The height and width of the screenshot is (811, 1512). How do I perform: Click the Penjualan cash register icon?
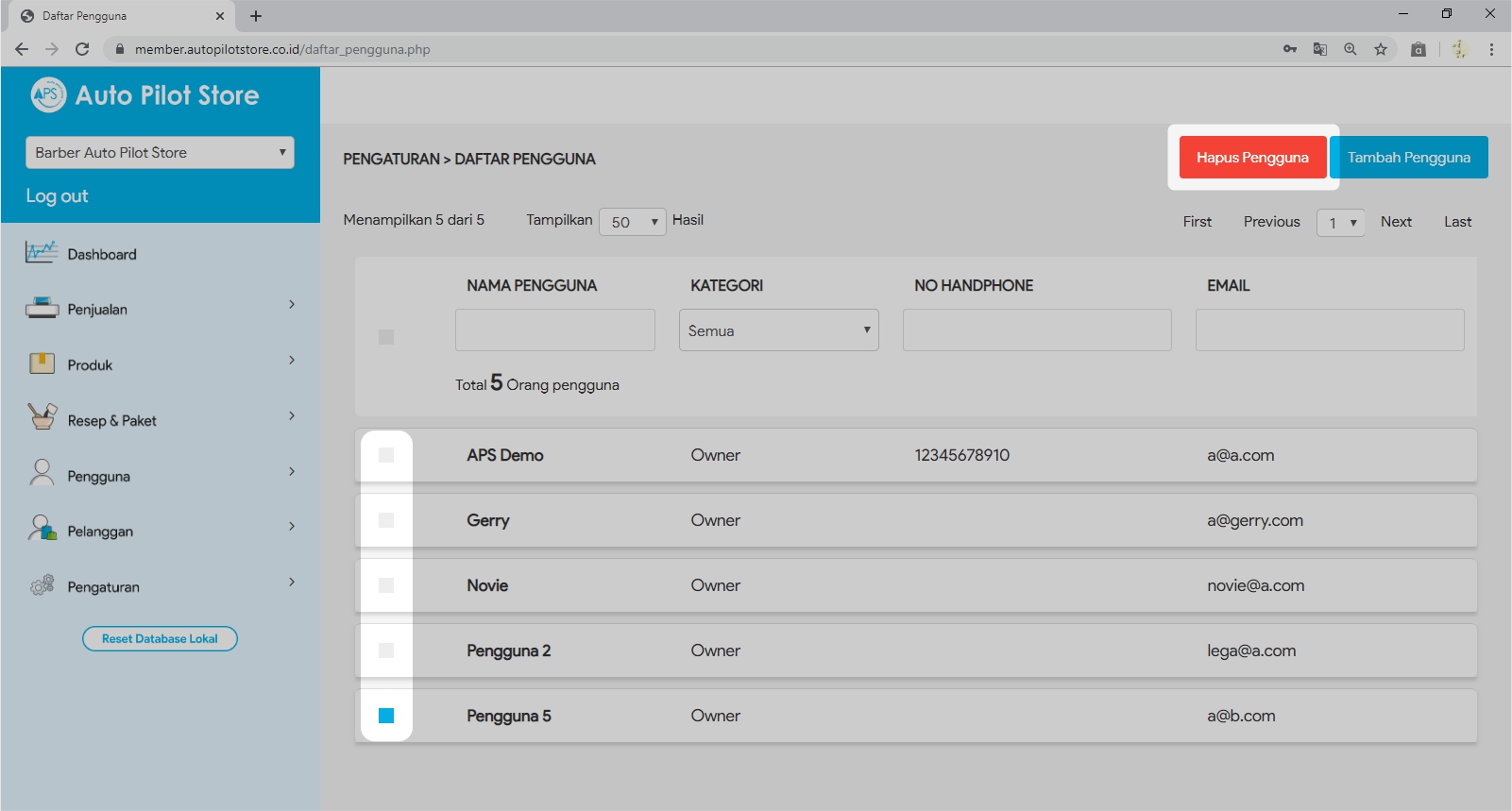[42, 308]
